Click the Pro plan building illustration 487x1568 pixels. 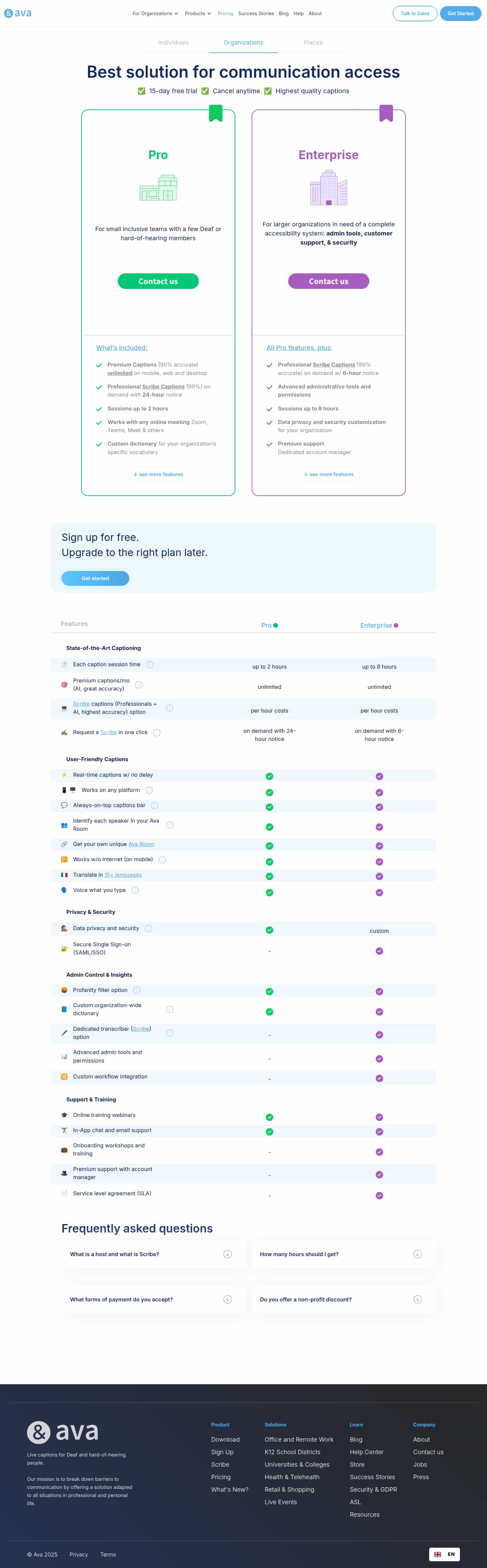pos(159,188)
